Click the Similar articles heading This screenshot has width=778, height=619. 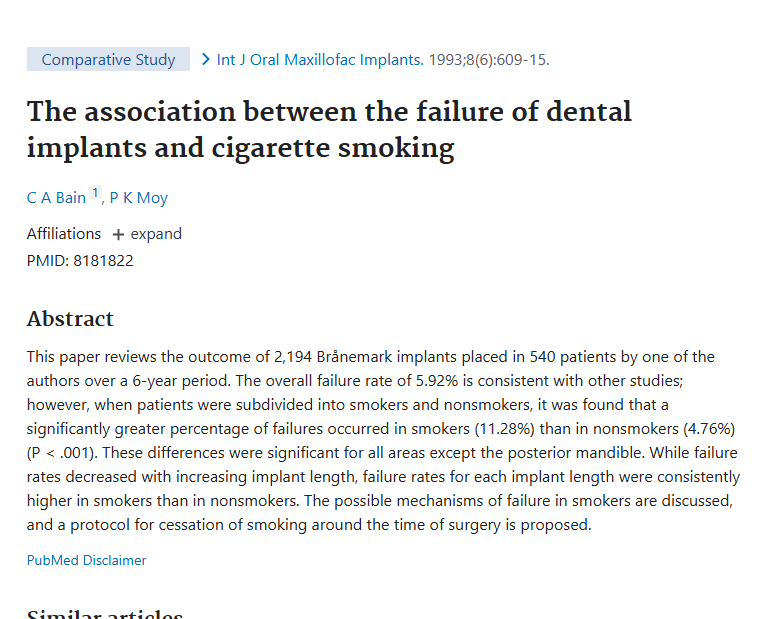point(105,614)
